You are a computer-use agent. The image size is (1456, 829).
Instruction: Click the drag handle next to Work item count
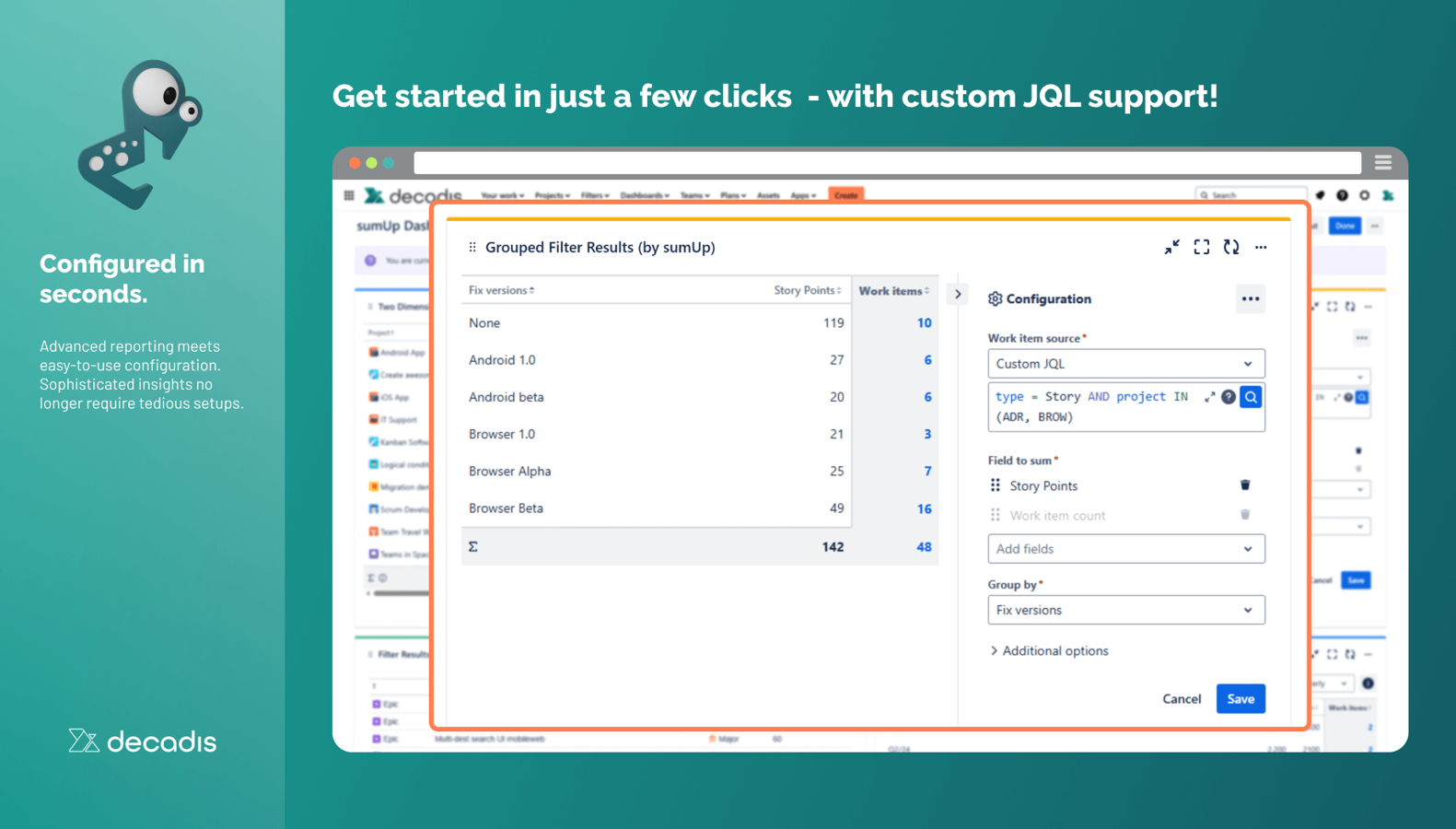995,516
